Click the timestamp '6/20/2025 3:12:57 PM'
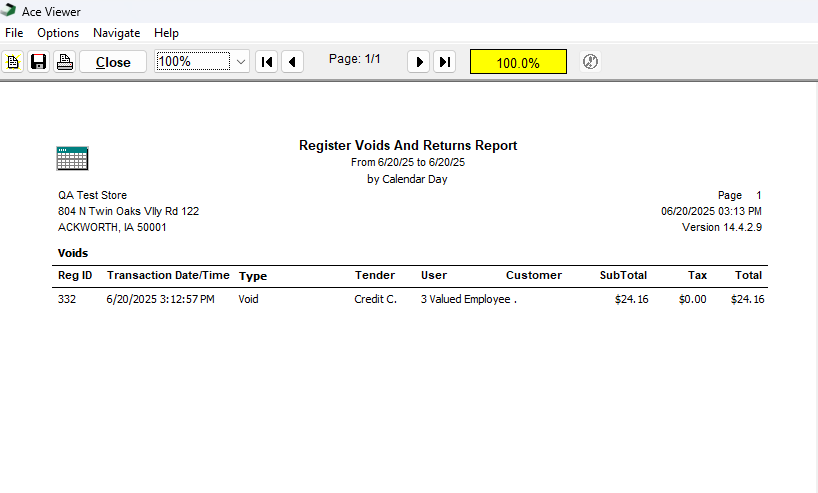Image resolution: width=818 pixels, height=493 pixels. pos(161,299)
